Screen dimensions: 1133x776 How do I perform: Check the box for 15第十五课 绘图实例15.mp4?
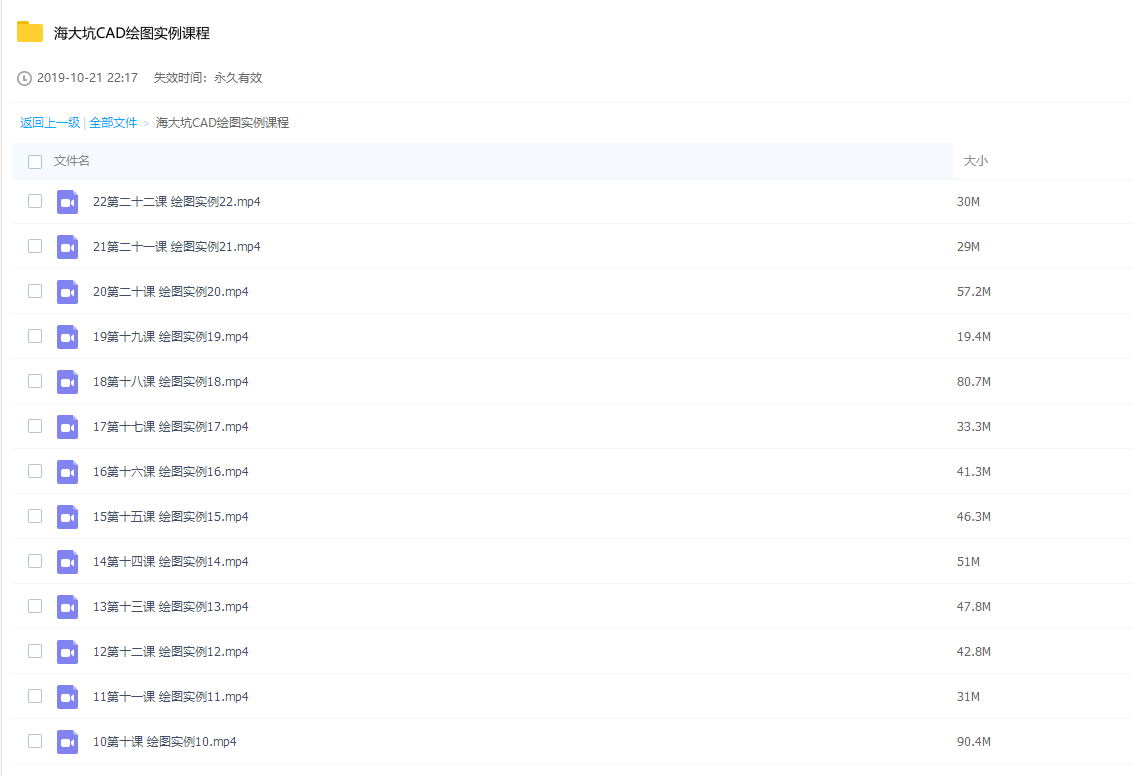(x=35, y=516)
